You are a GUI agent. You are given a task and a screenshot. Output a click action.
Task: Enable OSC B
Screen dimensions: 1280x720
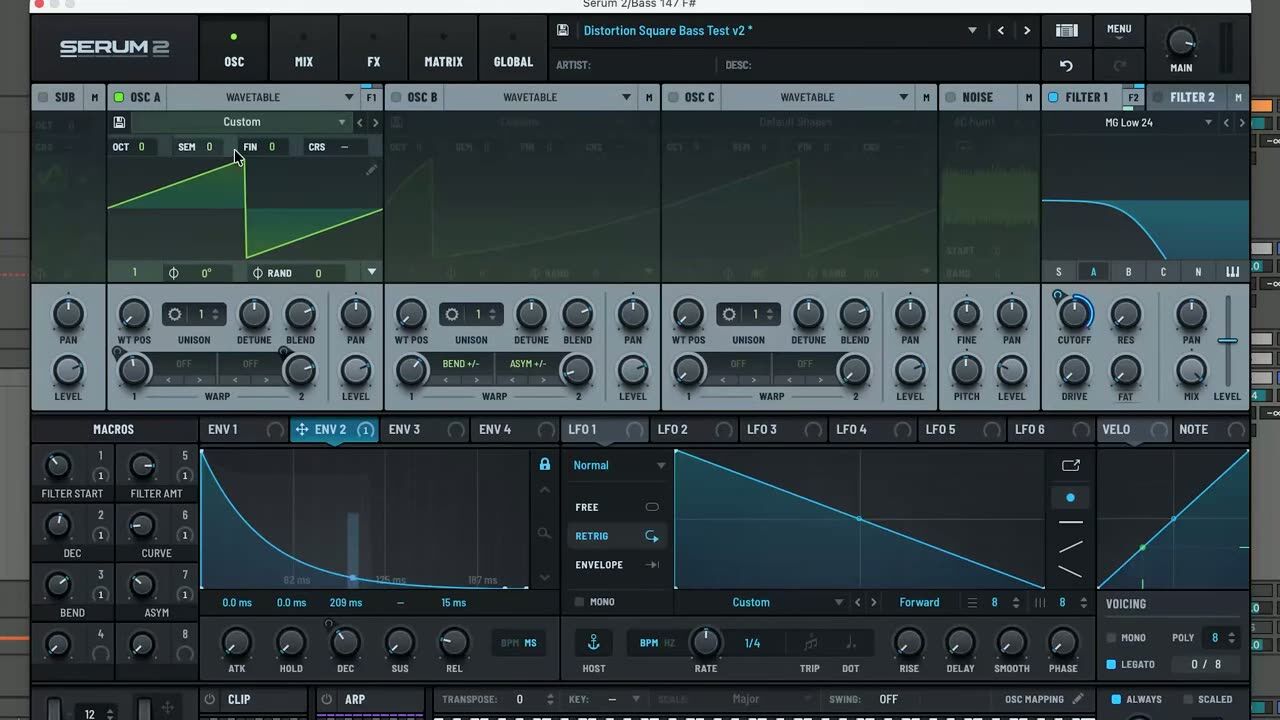tap(396, 97)
